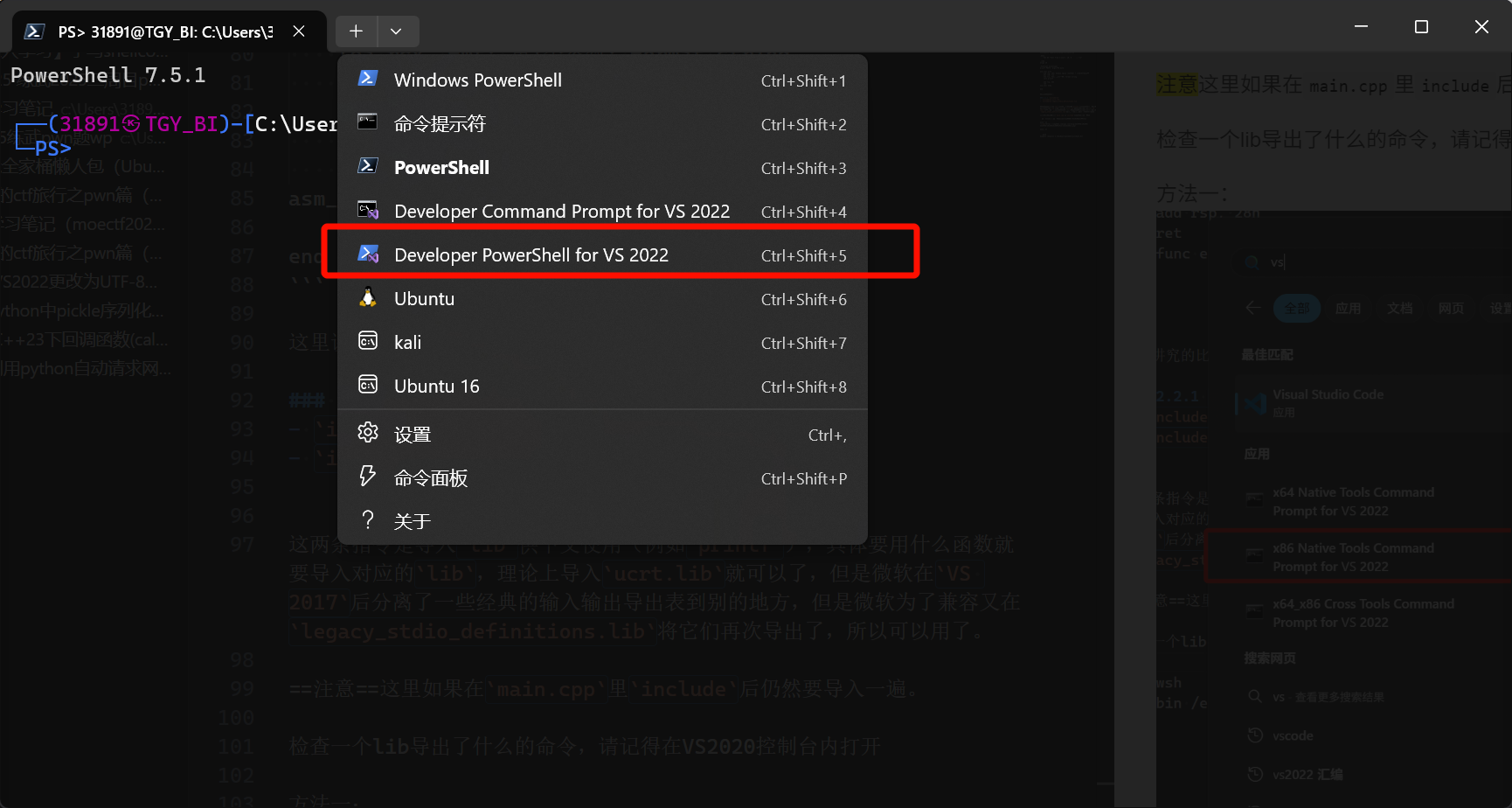Open an Ubuntu terminal profile

click(602, 299)
